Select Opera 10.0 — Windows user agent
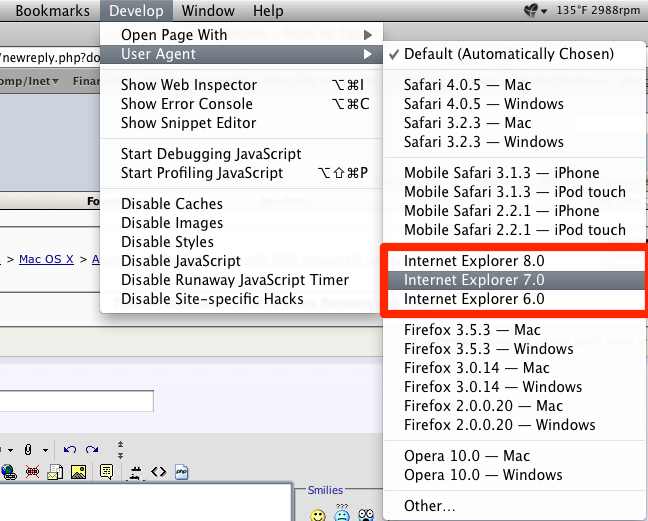This screenshot has width=648, height=521. click(x=515, y=475)
